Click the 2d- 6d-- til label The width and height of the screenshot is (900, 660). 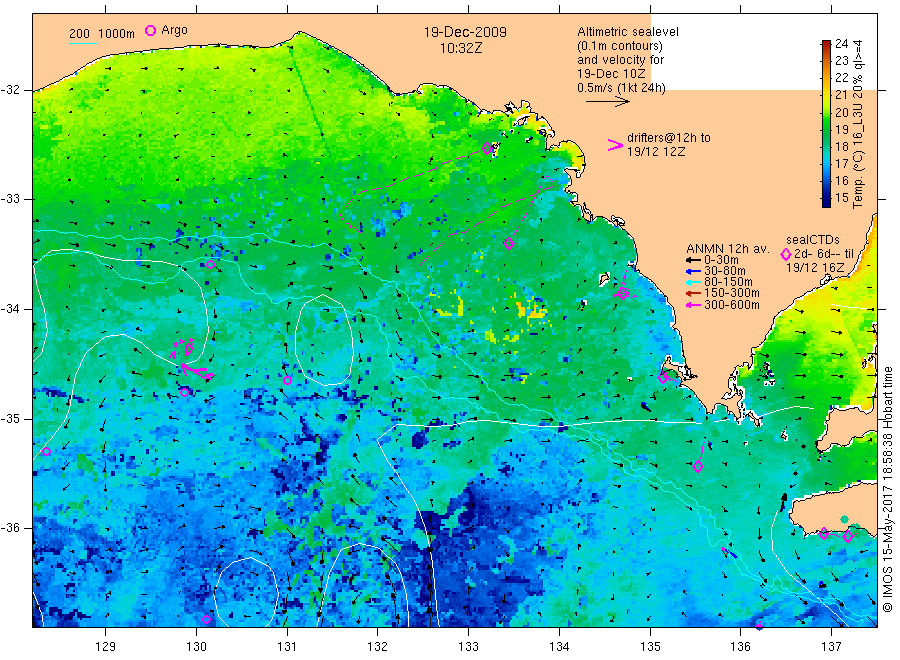click(x=824, y=254)
